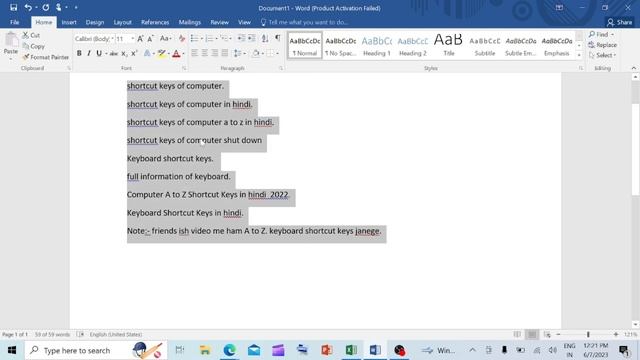
Task: Align text right
Action: (x=215, y=53)
